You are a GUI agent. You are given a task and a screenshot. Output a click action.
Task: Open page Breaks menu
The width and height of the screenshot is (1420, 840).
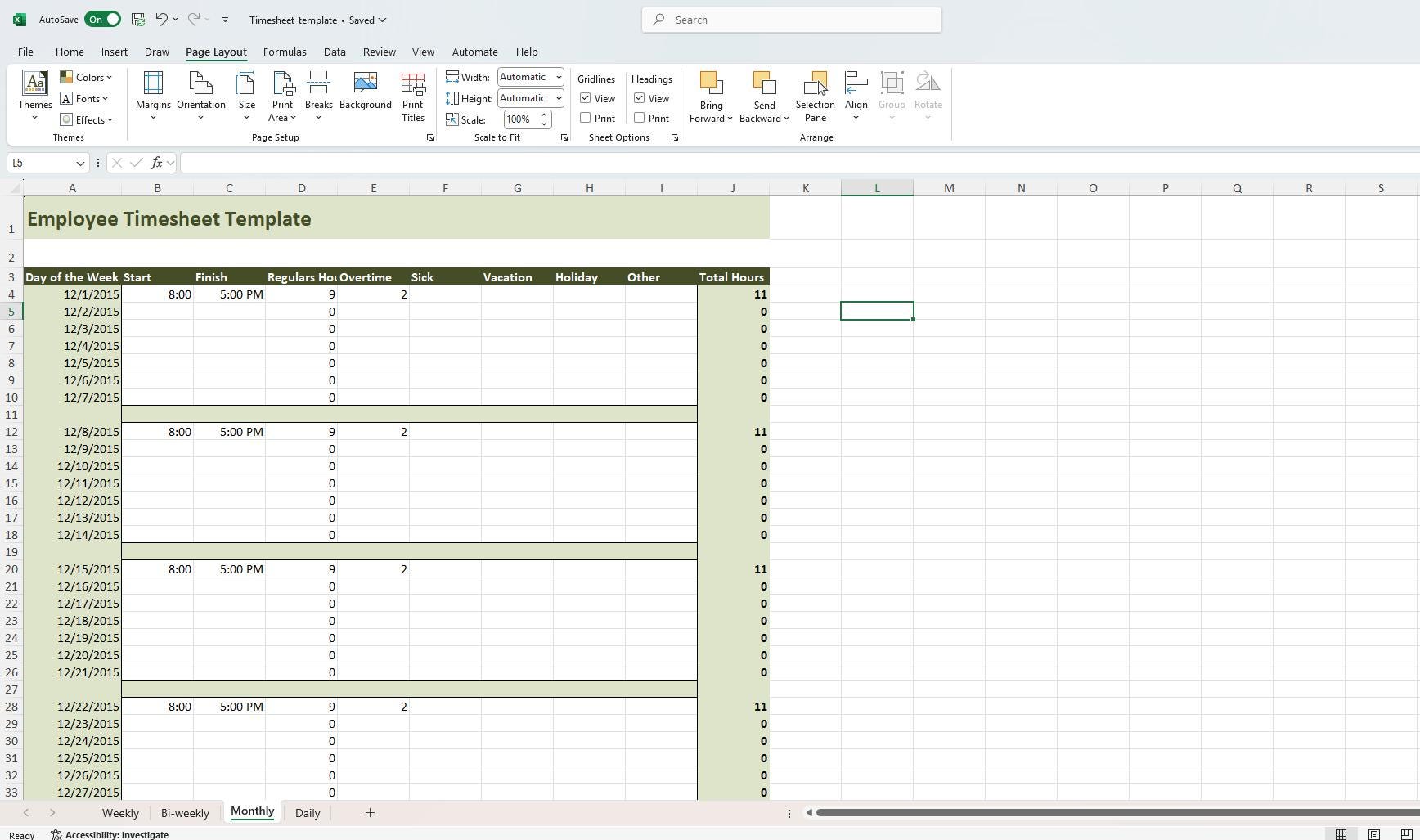318,97
